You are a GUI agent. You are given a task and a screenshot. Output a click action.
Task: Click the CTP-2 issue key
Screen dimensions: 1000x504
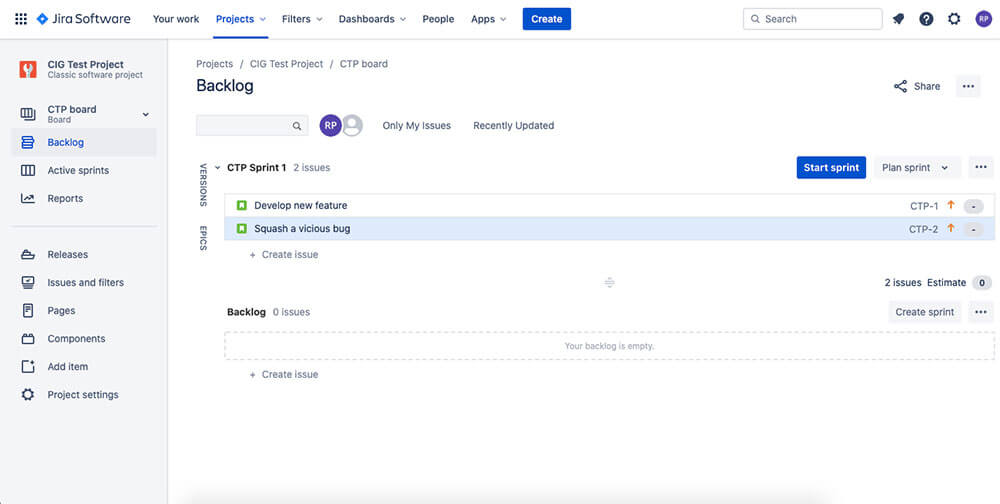pyautogui.click(x=923, y=229)
